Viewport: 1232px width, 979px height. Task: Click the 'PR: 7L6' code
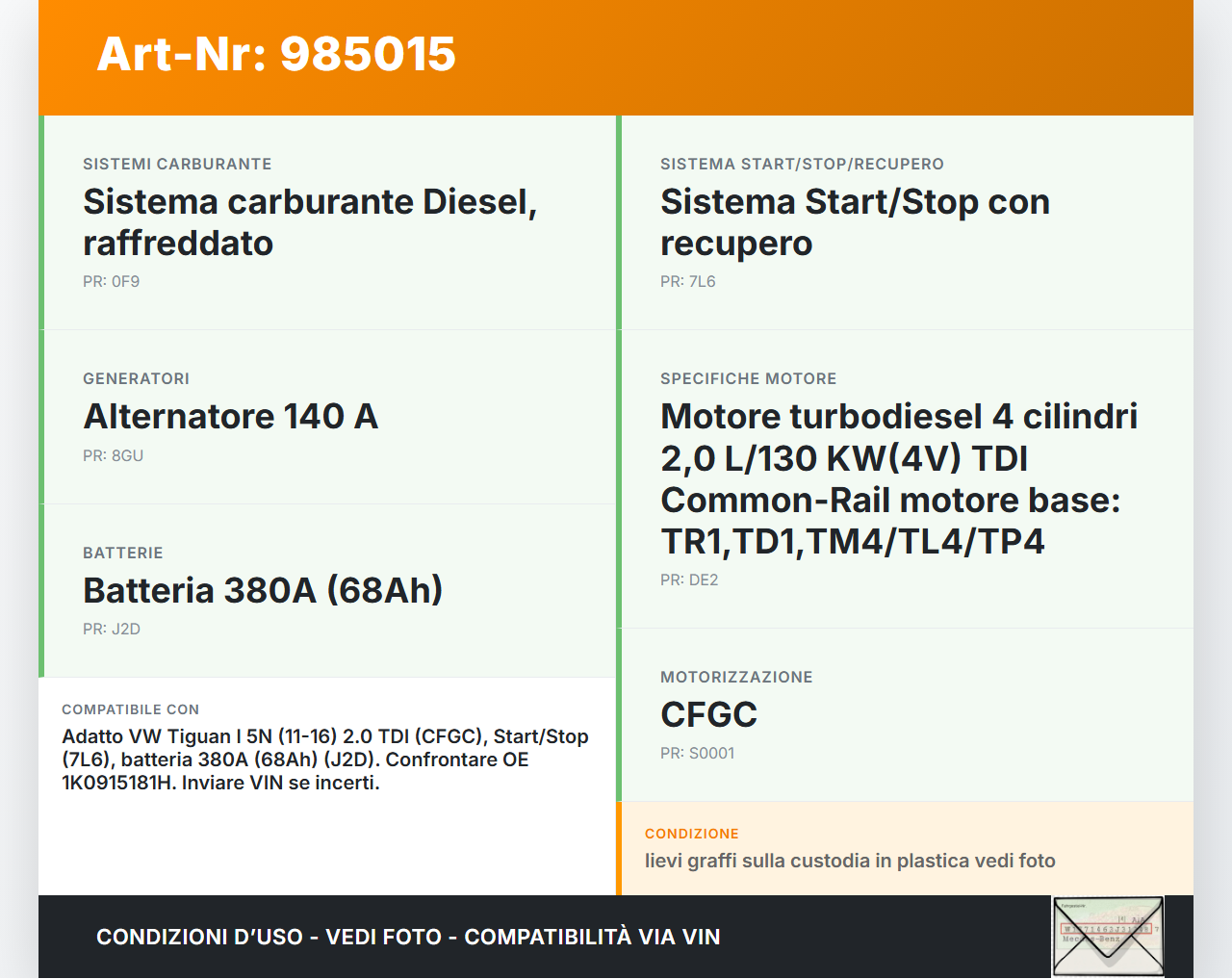click(688, 281)
